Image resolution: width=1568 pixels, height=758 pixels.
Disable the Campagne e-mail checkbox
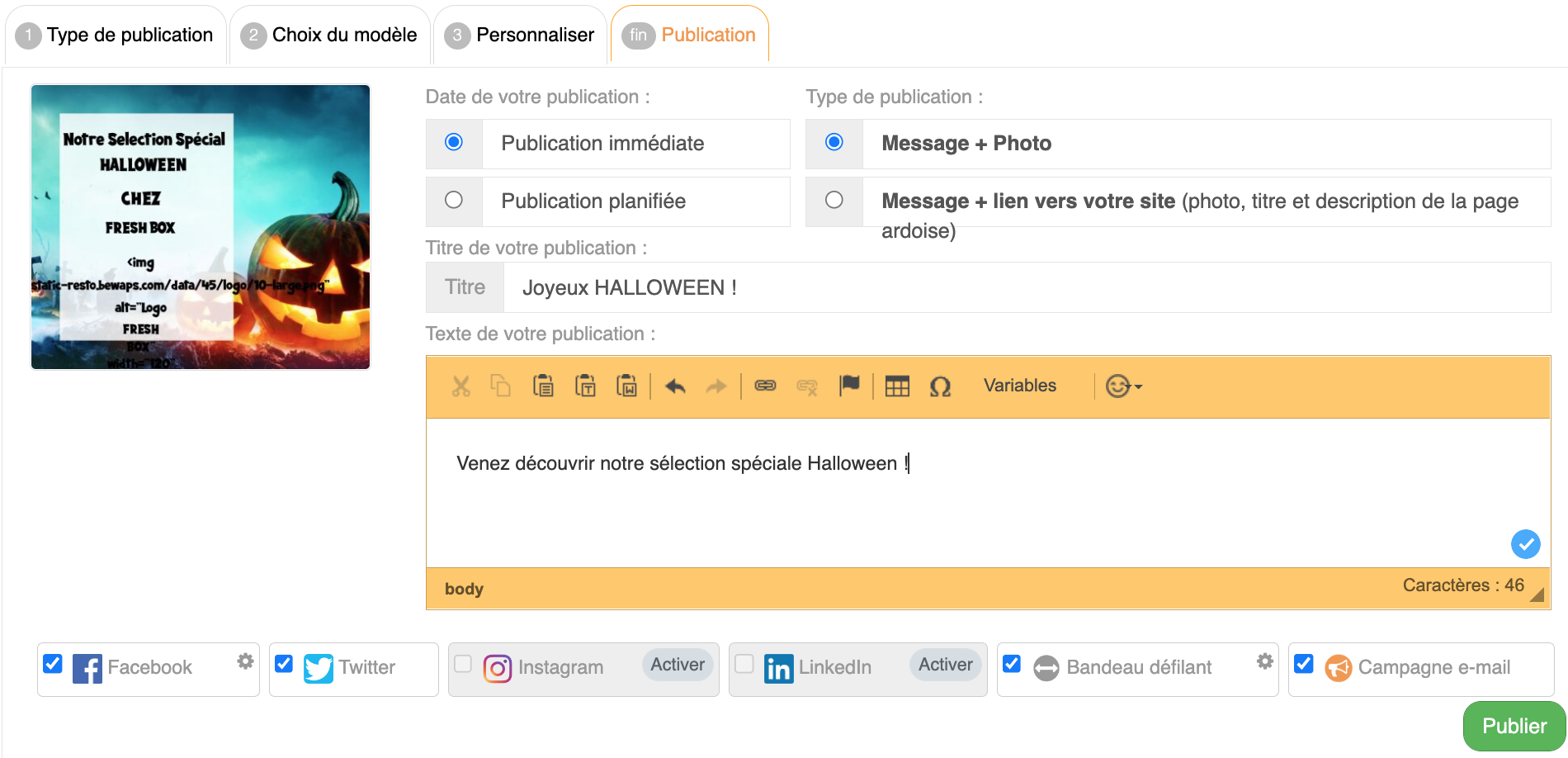pyautogui.click(x=1304, y=664)
